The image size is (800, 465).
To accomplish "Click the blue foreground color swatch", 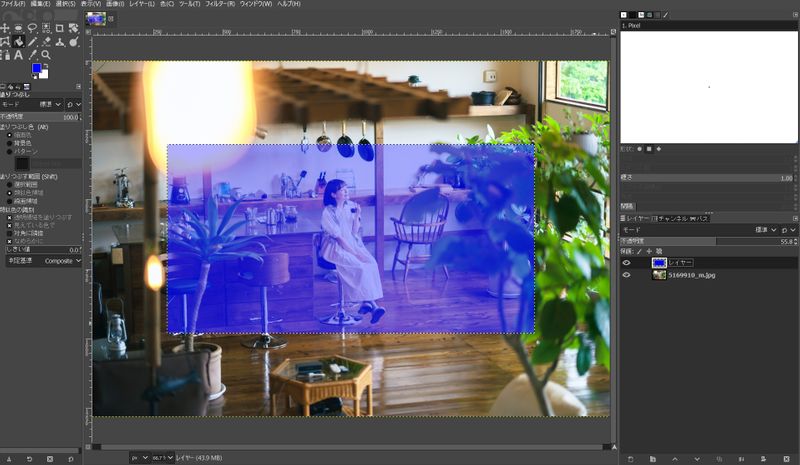I will (x=37, y=68).
